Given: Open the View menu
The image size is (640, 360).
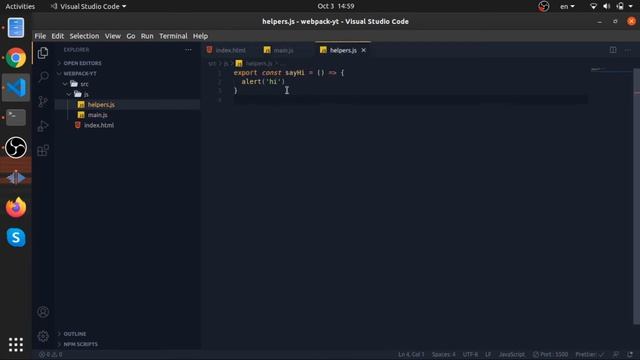Looking at the screenshot, I should (113, 36).
